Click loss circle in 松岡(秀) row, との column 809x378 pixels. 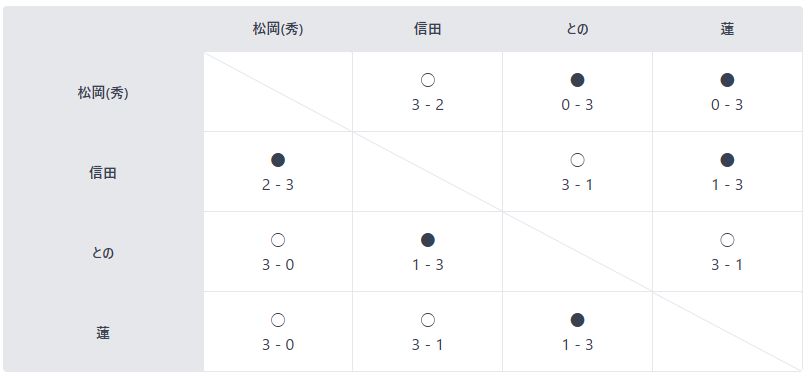click(577, 80)
